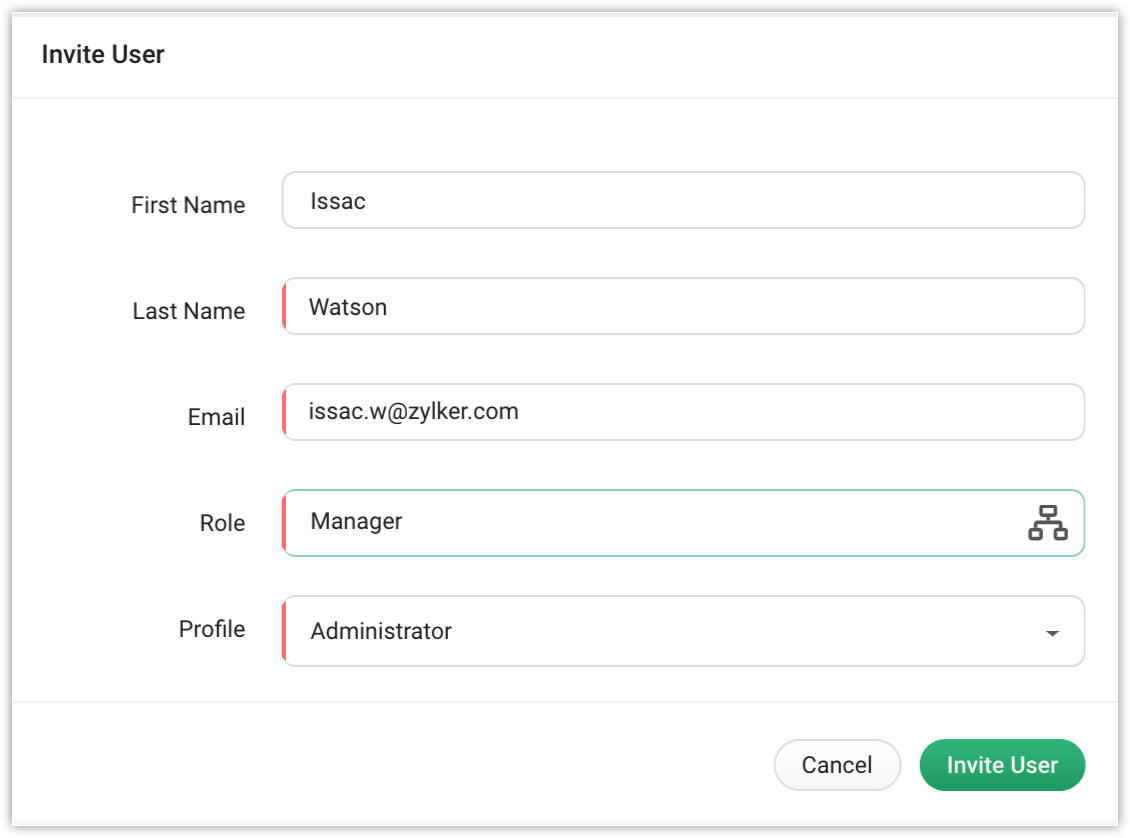Click the Profile label text

tap(212, 629)
